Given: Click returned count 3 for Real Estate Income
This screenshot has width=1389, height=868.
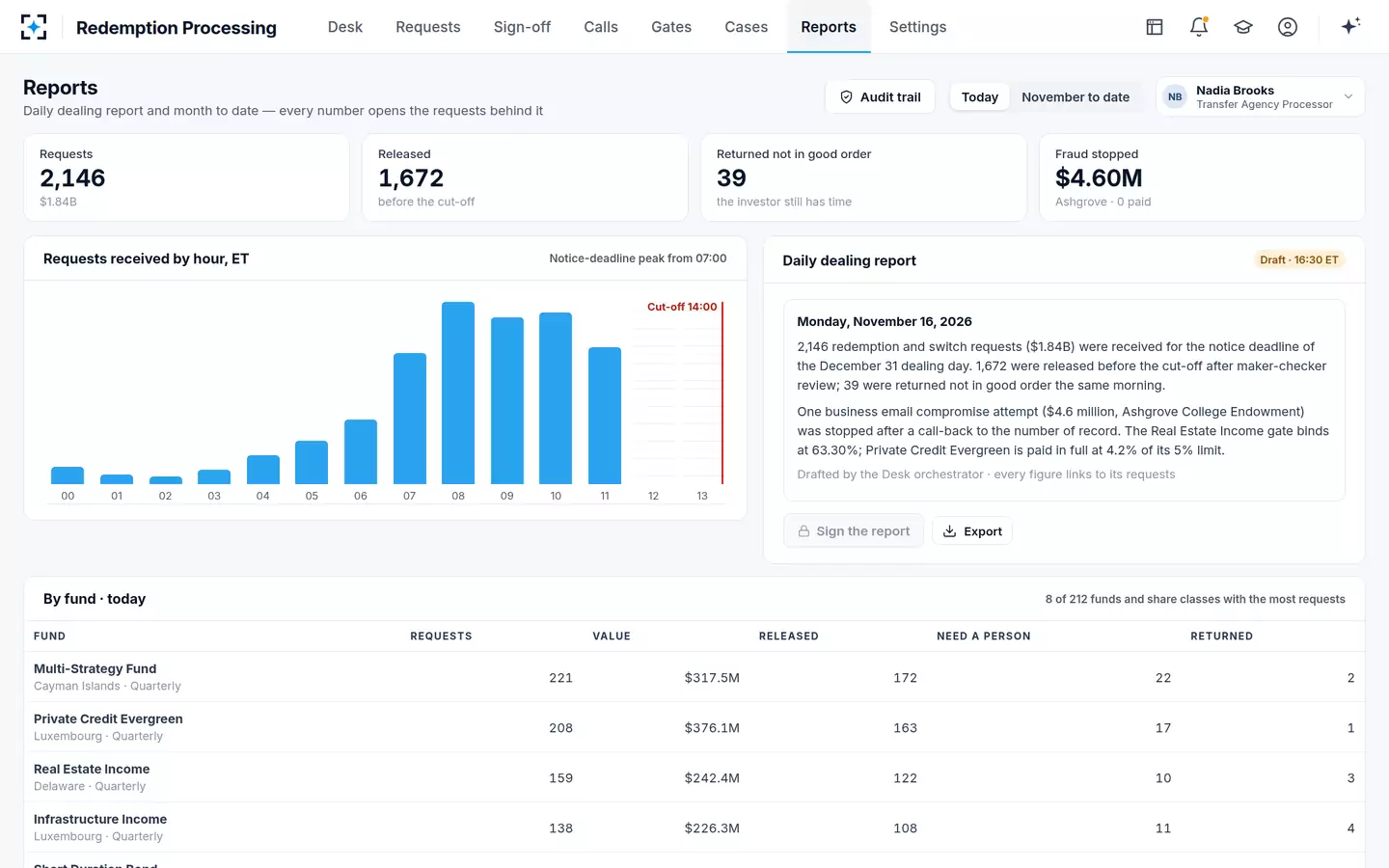Looking at the screenshot, I should click(x=1350, y=778).
